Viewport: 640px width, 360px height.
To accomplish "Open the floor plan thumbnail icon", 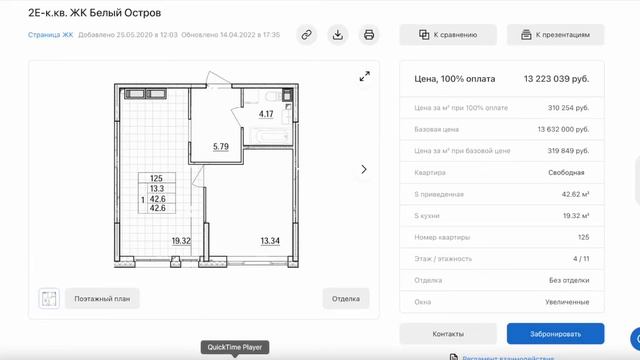I will (x=49, y=298).
